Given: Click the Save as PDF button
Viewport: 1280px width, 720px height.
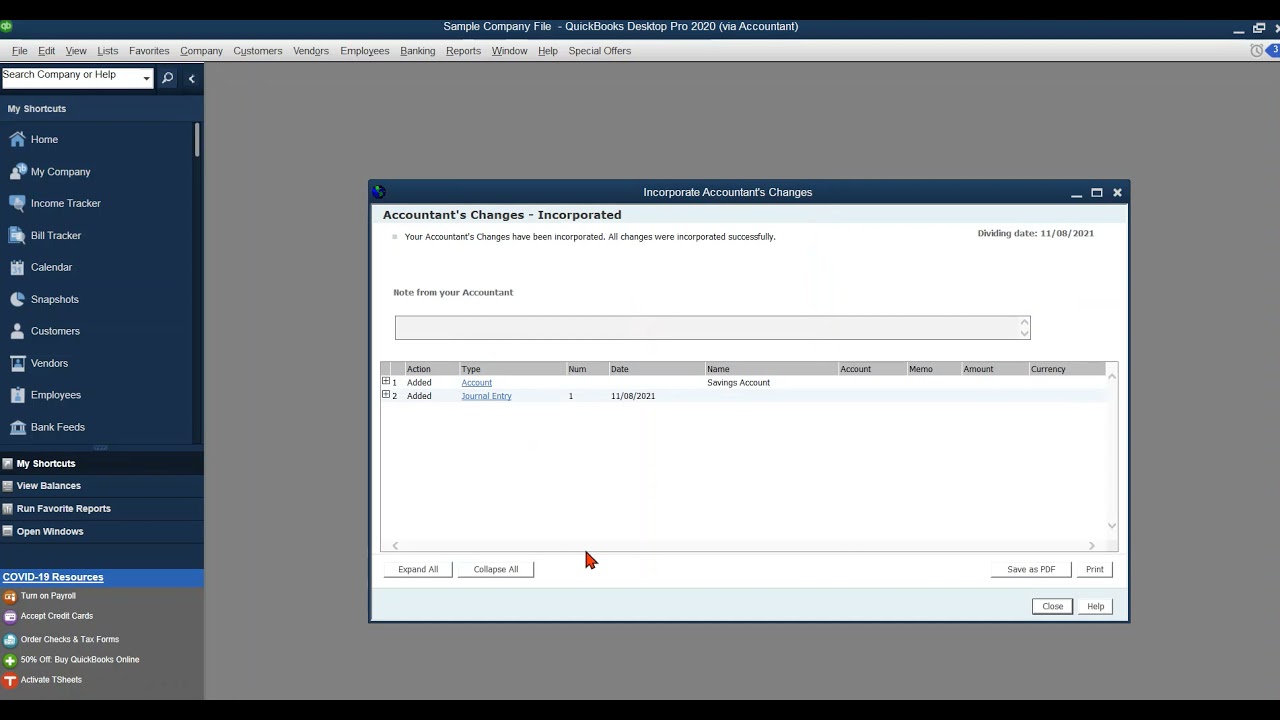Looking at the screenshot, I should point(1031,569).
